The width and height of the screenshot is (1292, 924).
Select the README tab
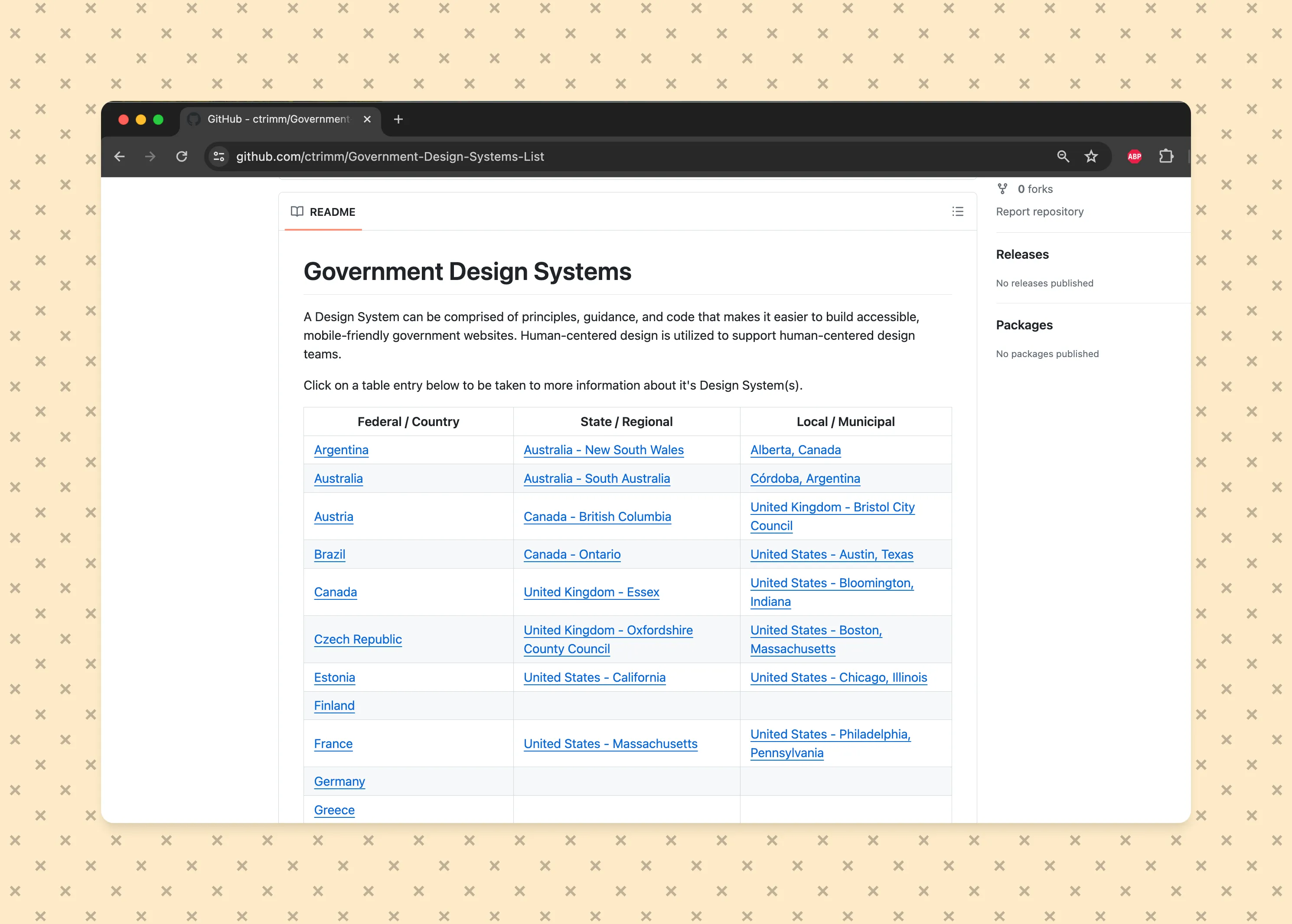coord(323,211)
